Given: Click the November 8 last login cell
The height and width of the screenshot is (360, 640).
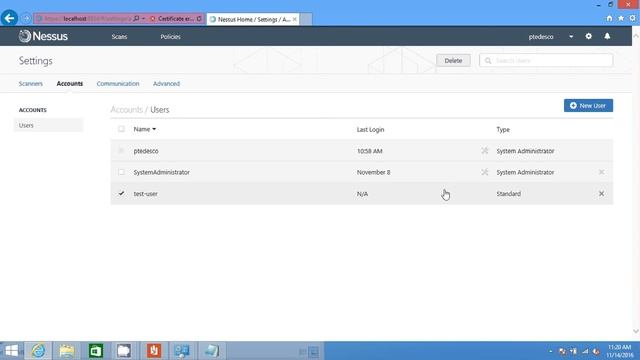Looking at the screenshot, I should coord(373,172).
